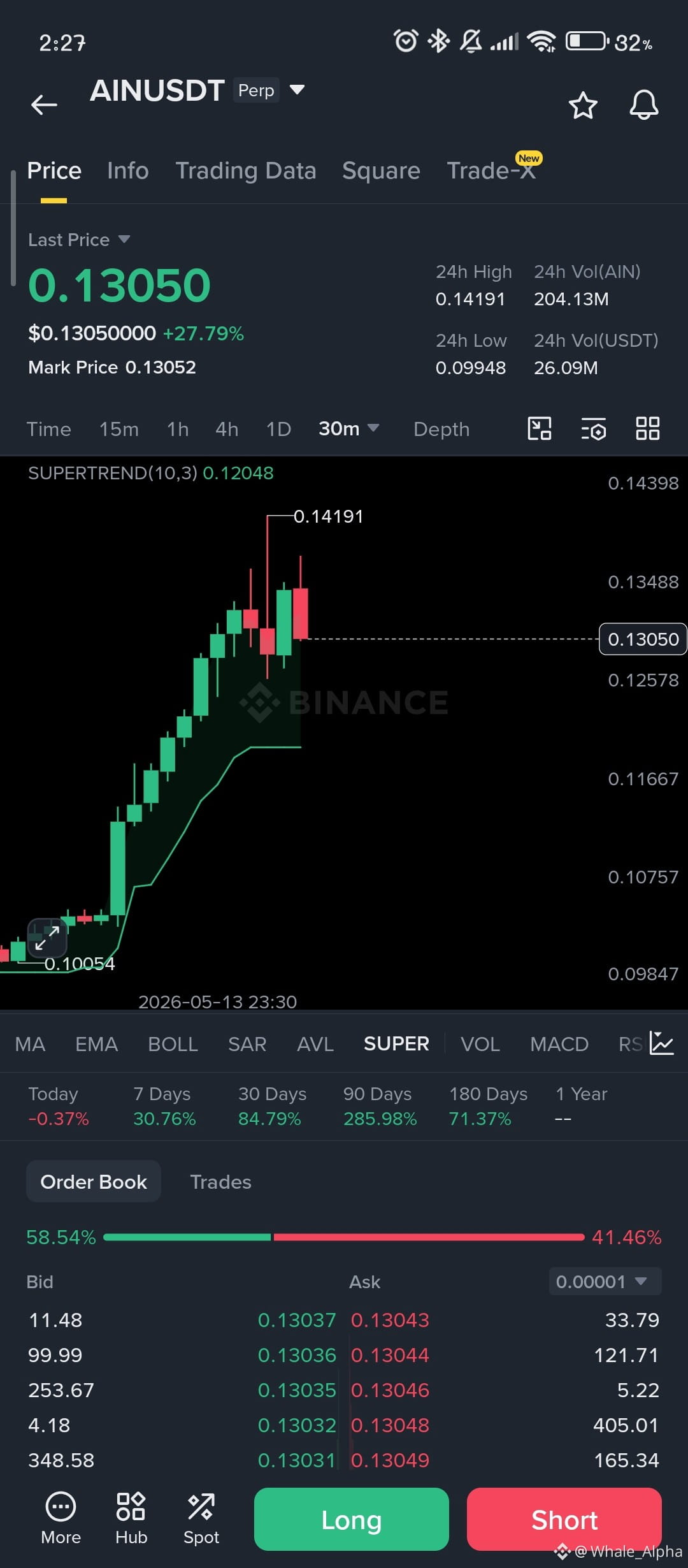This screenshot has height=1568, width=688.
Task: Select the 15m chart interval
Action: (x=119, y=429)
